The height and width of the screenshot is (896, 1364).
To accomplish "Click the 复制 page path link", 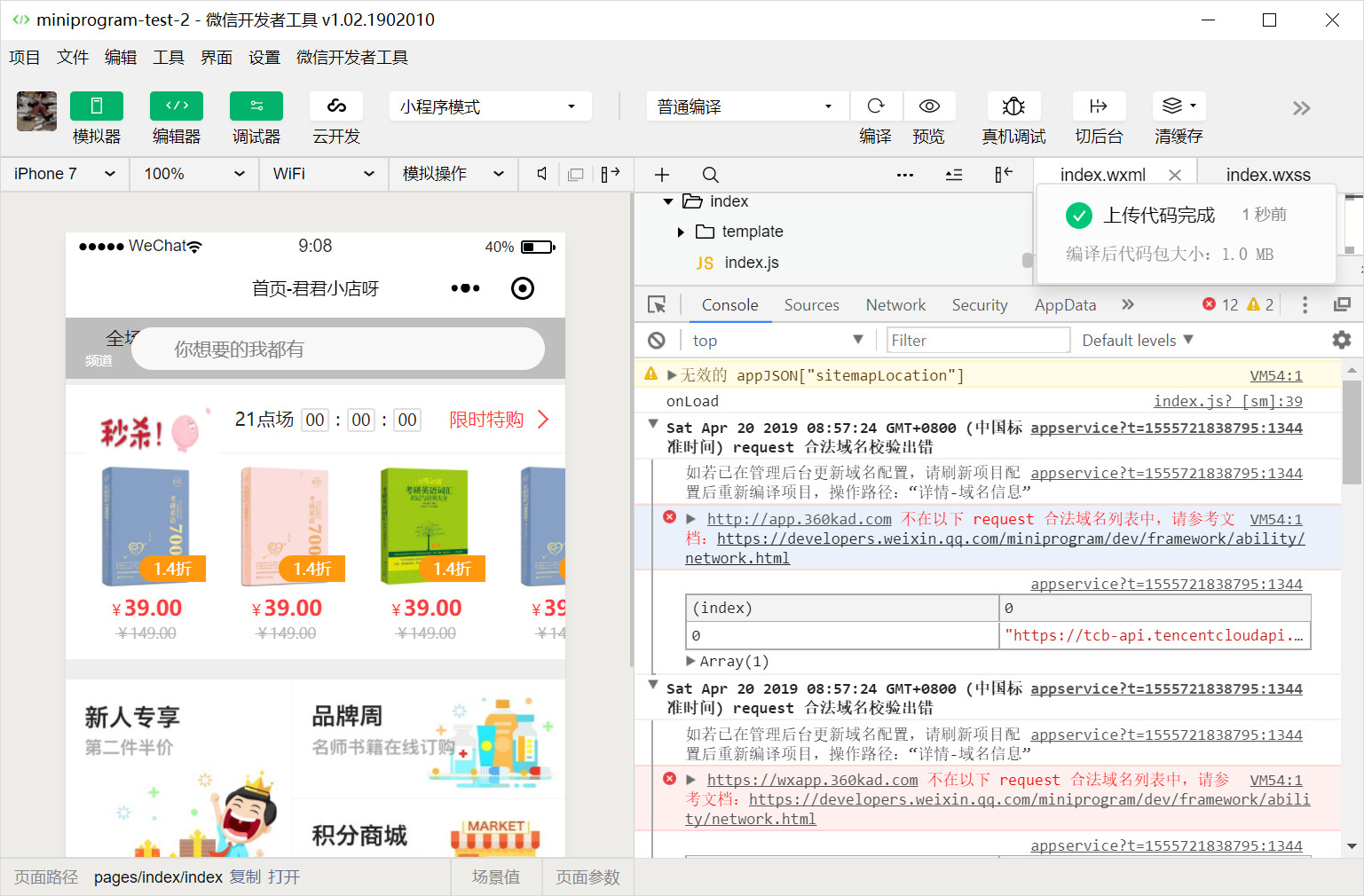I will point(245,877).
